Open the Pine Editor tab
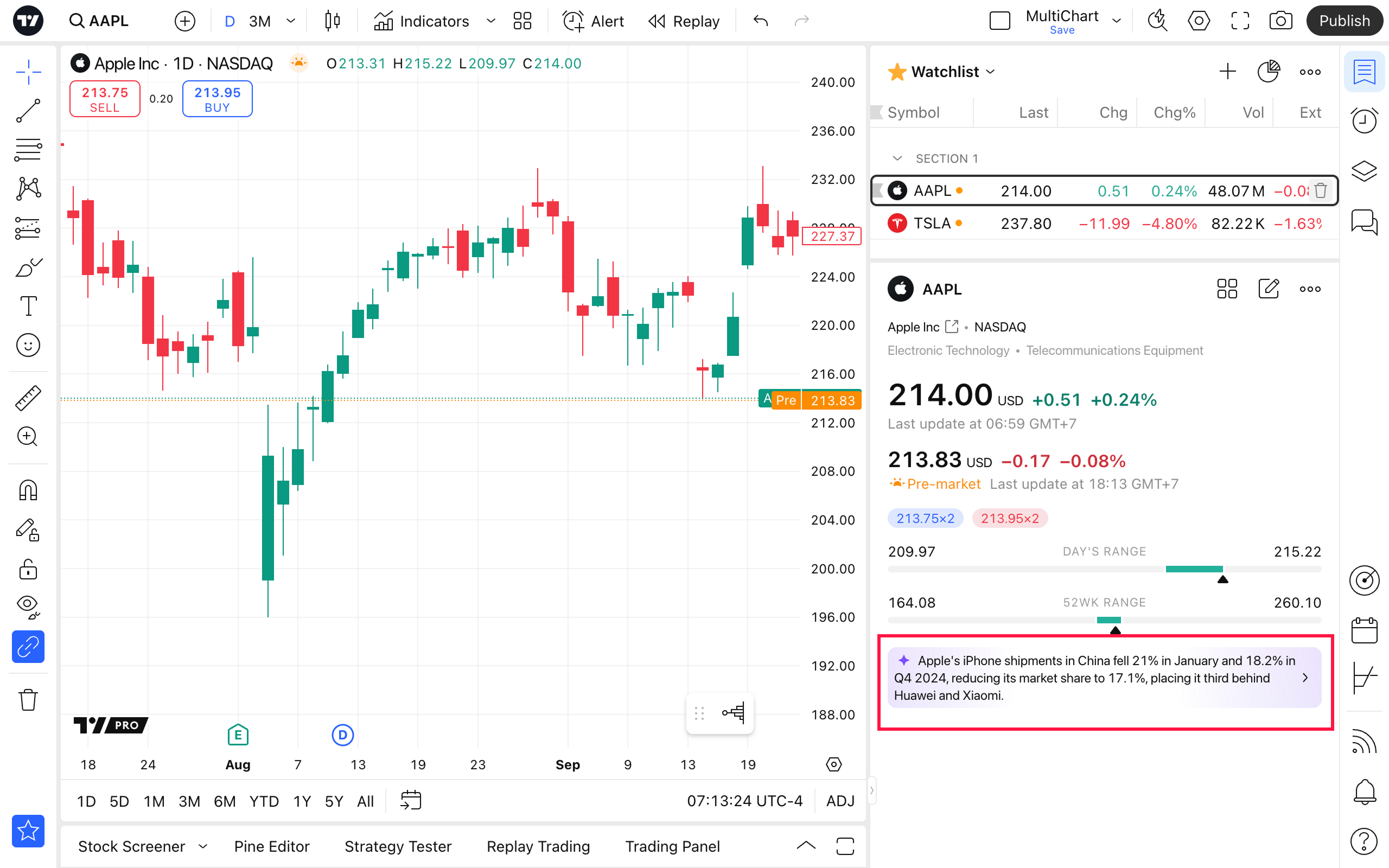Viewport: 1389px width, 868px height. tap(271, 846)
